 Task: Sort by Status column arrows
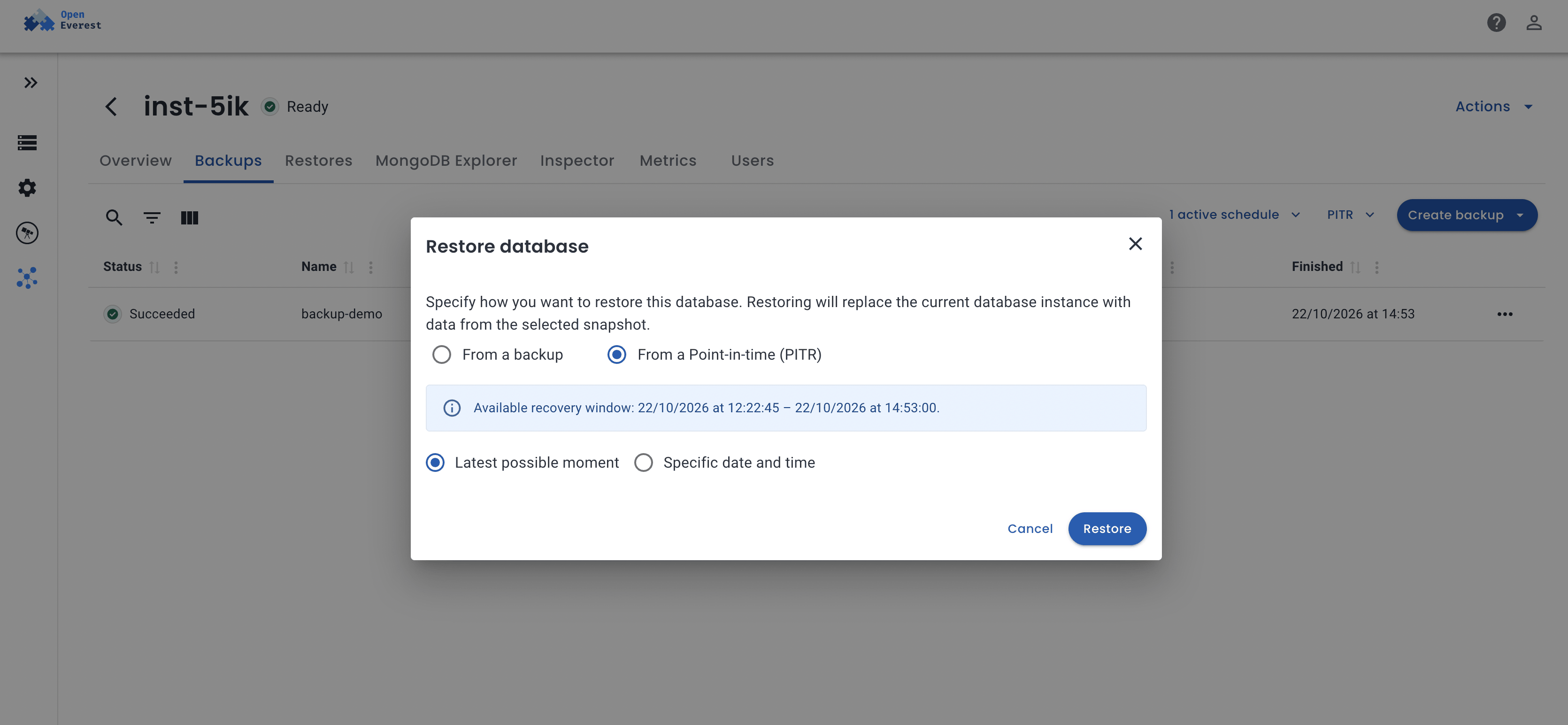[x=154, y=267]
